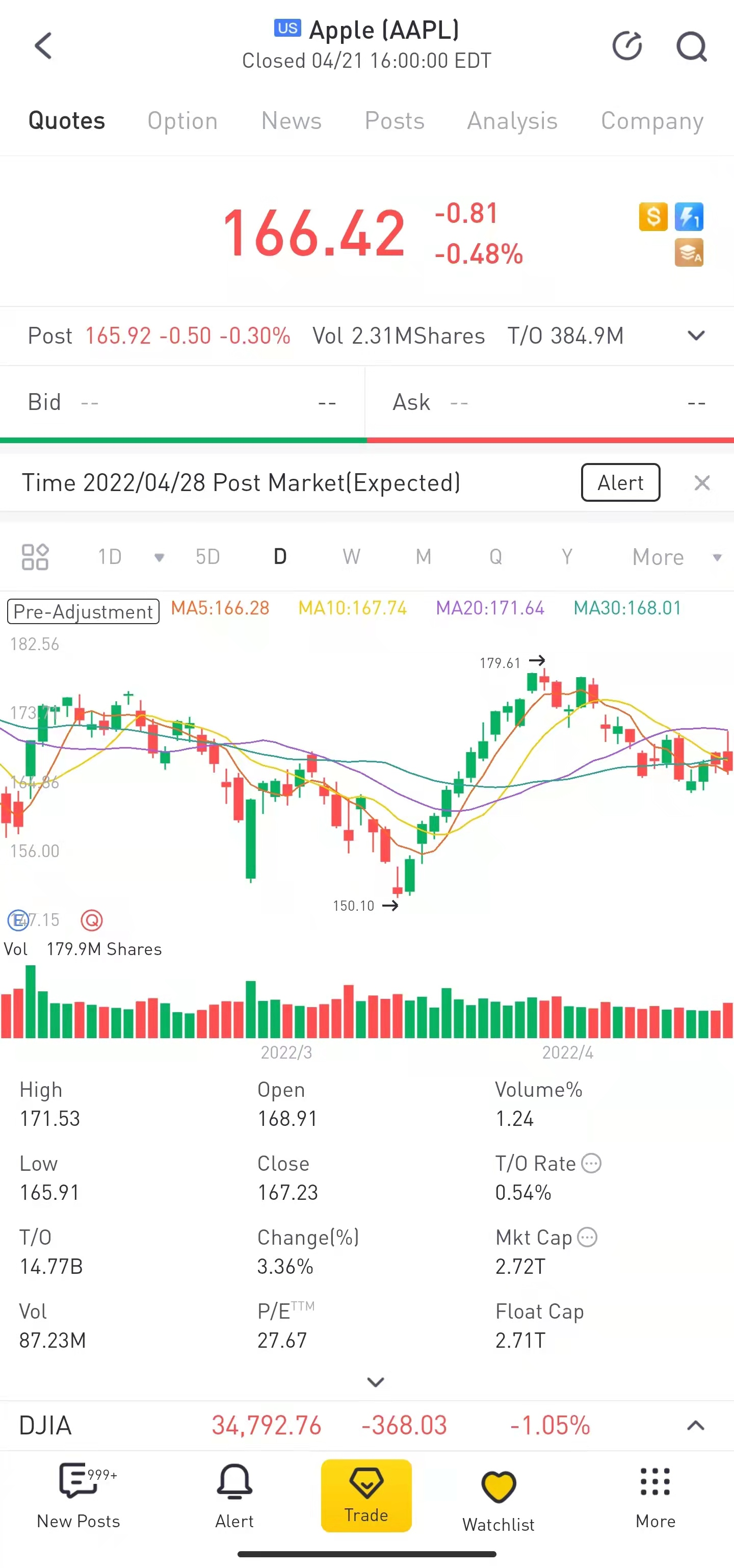Image resolution: width=734 pixels, height=1568 pixels.
Task: Tap the MA5:166.28 indicator label
Action: tap(220, 607)
